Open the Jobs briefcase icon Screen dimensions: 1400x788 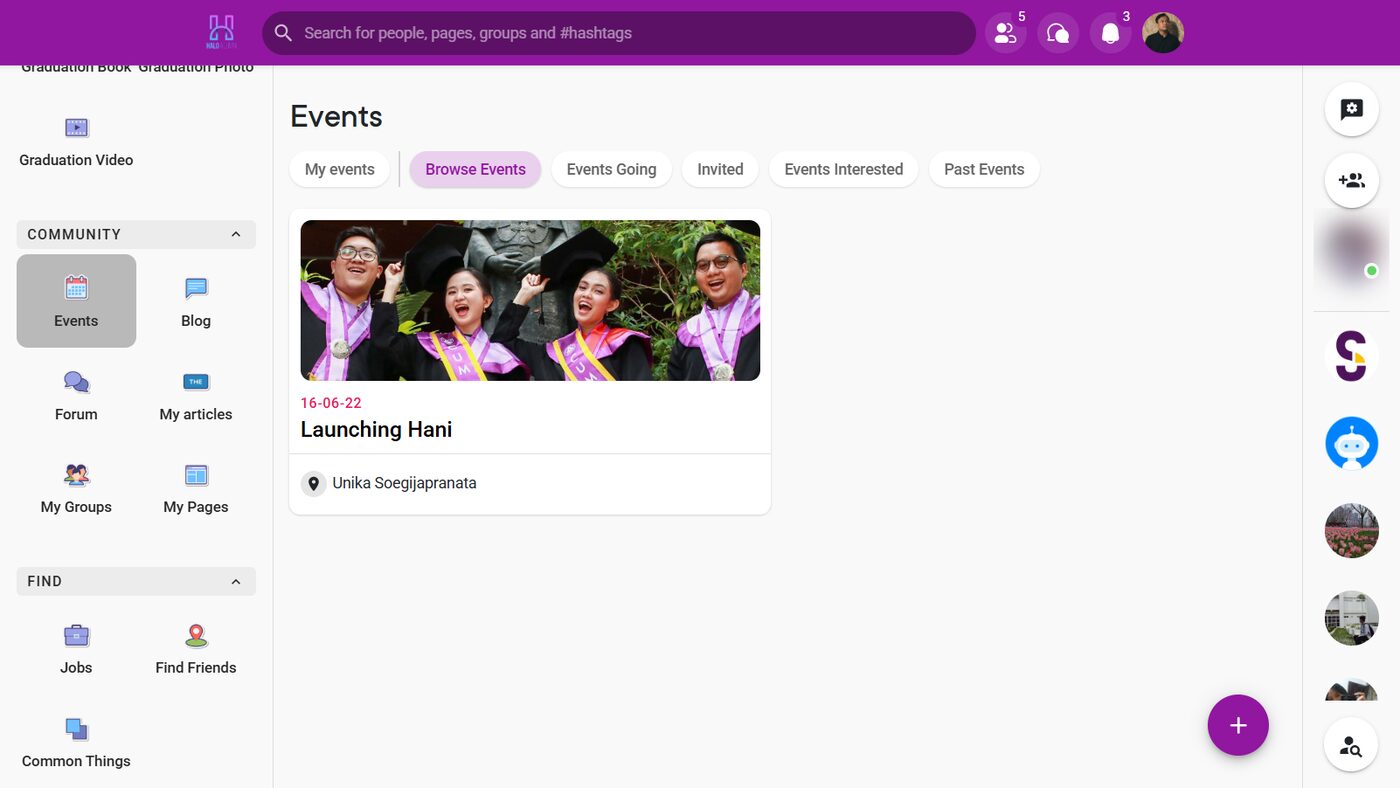pyautogui.click(x=76, y=635)
